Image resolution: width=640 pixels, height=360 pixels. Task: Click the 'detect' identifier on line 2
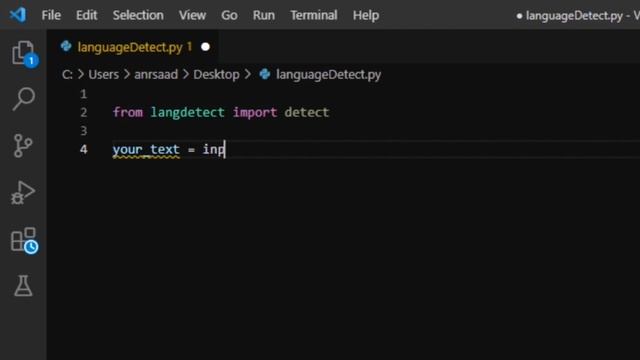click(307, 112)
